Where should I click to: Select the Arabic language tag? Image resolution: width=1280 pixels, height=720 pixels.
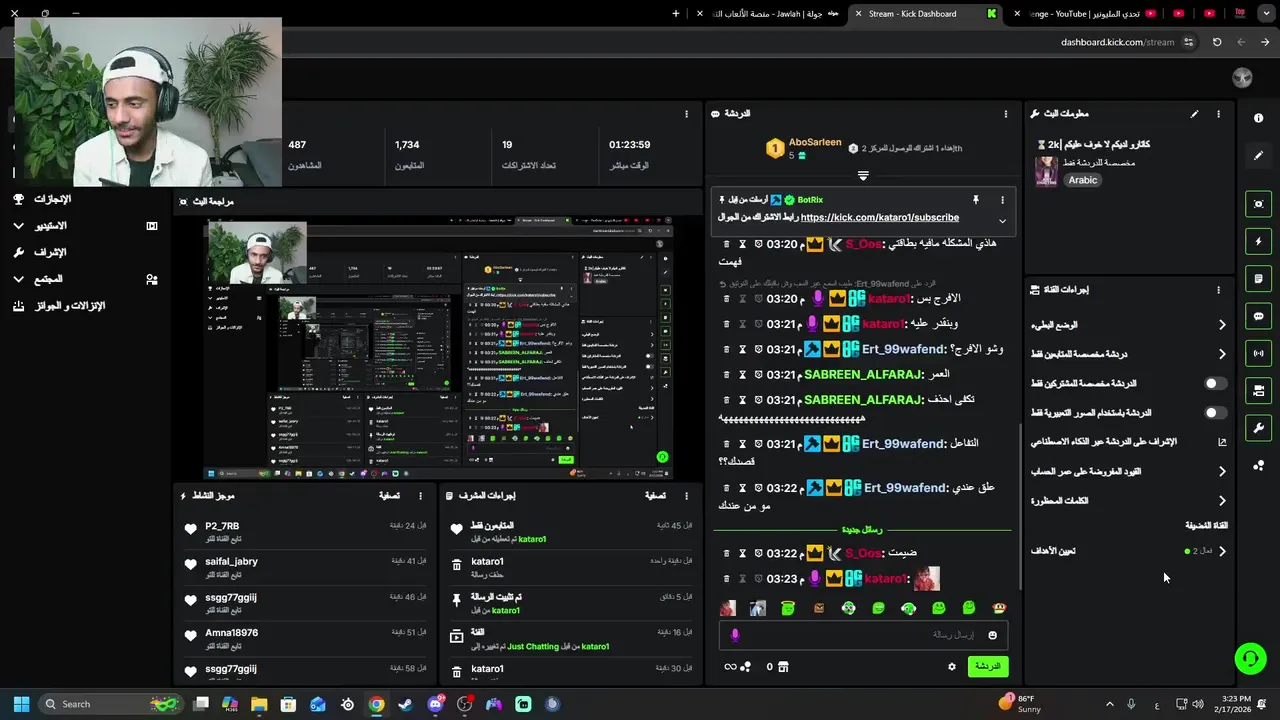click(1083, 180)
